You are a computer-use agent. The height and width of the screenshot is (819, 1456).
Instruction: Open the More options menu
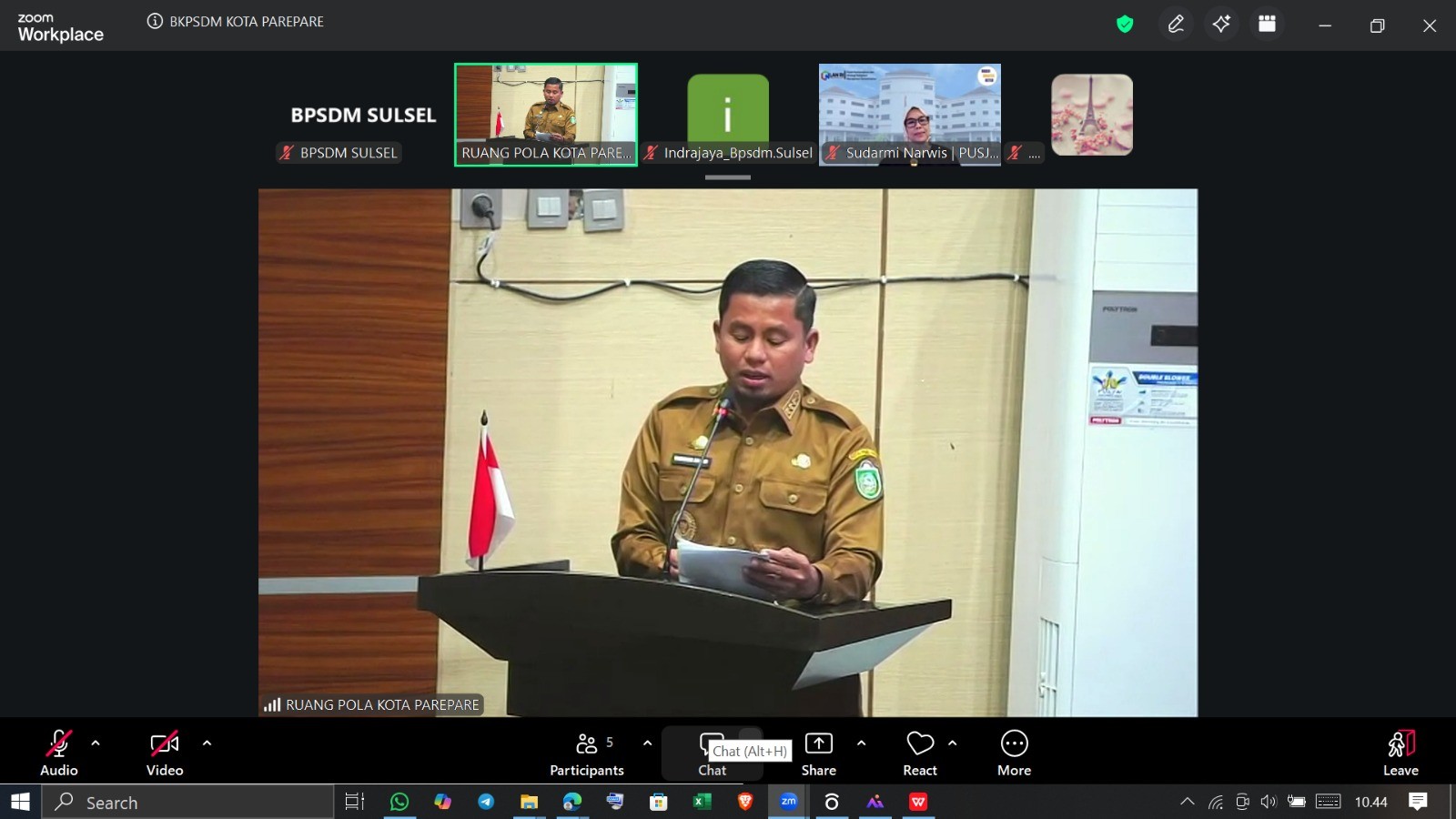(x=1014, y=754)
